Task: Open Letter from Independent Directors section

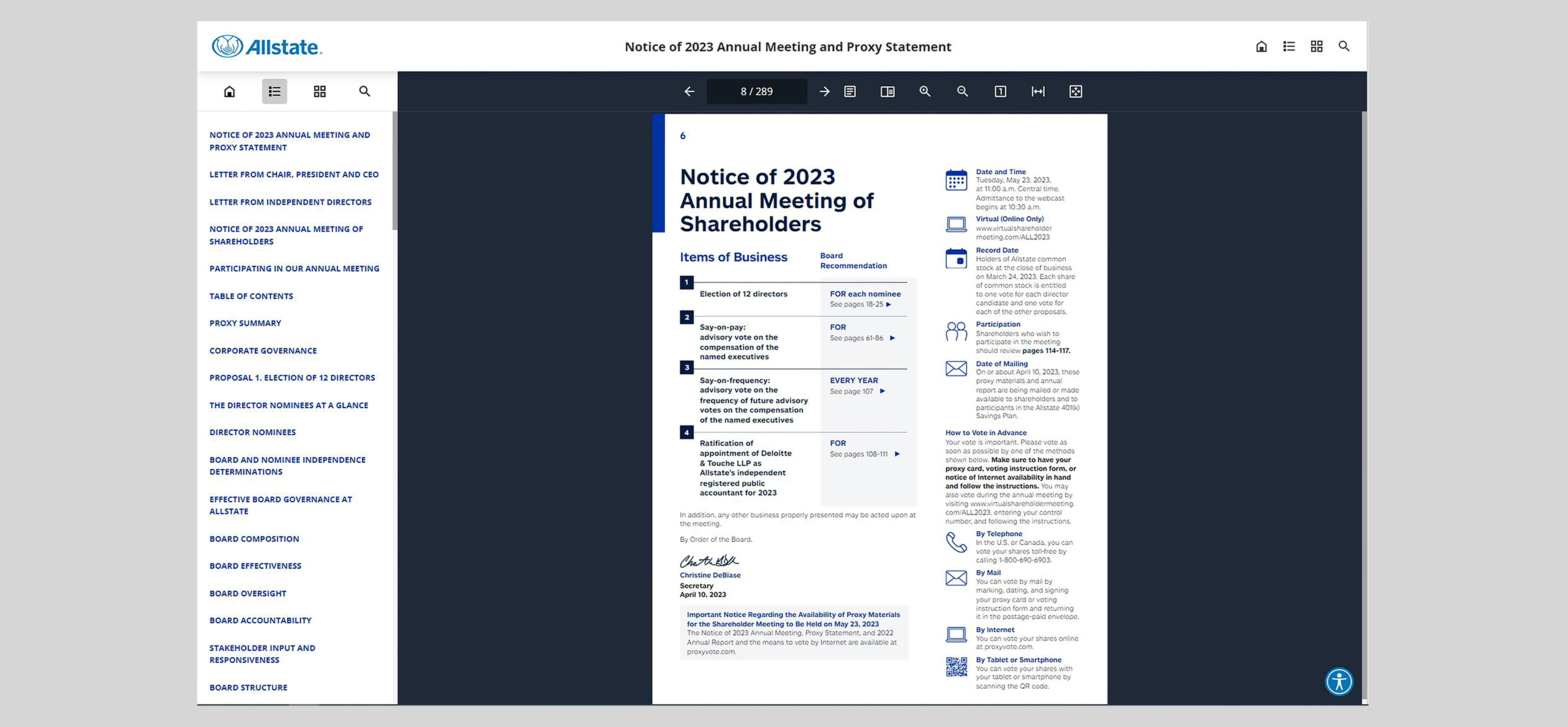Action: pos(290,202)
